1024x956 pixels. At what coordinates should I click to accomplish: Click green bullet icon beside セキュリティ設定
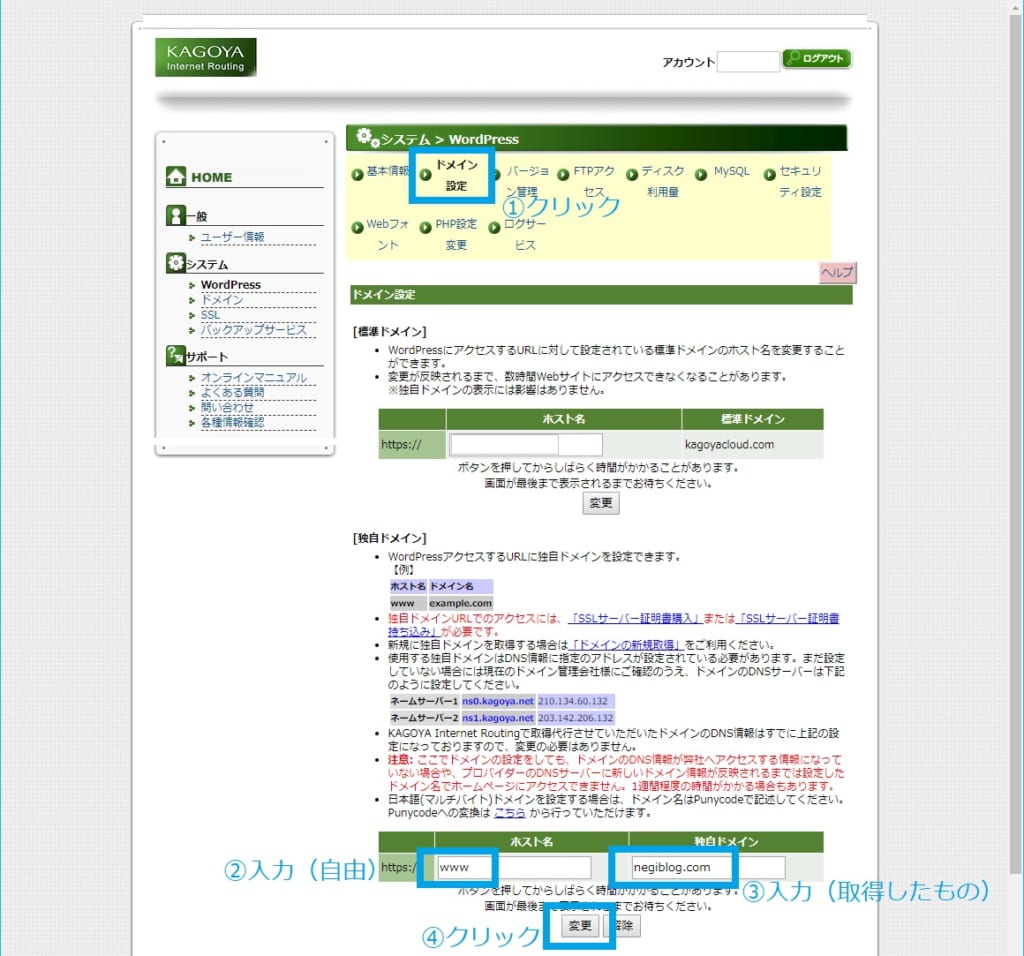click(769, 175)
